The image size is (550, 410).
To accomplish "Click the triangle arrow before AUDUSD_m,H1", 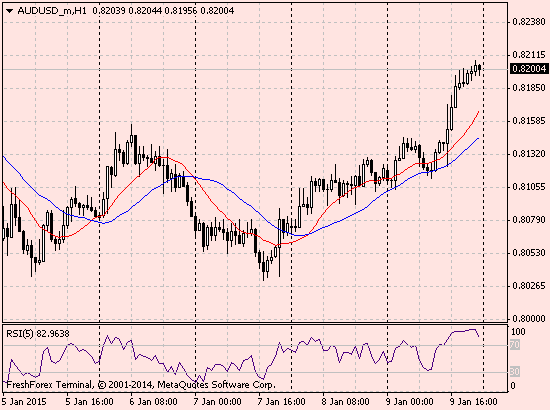I will [x=9, y=11].
